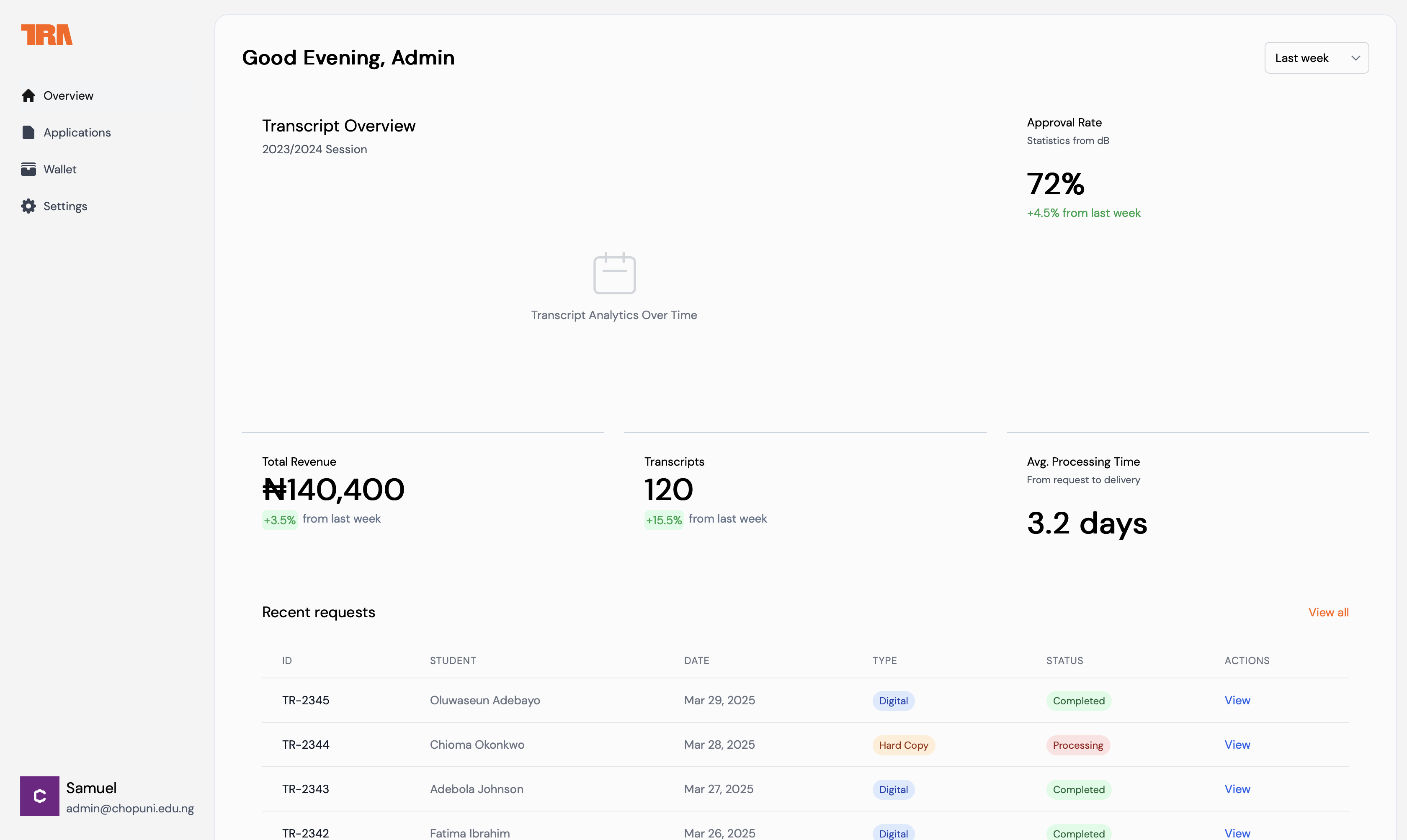1407x840 pixels.
Task: Go to the Wallet menu item
Action: click(x=60, y=169)
